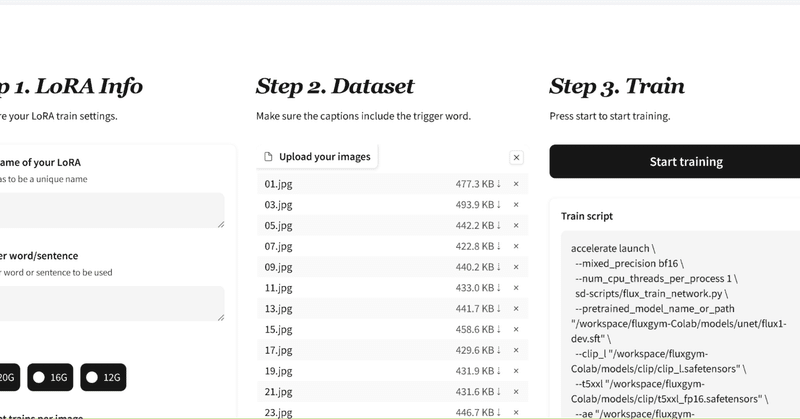The width and height of the screenshot is (800, 419).
Task: Click the 11.jpg file name entry
Action: tap(278, 288)
